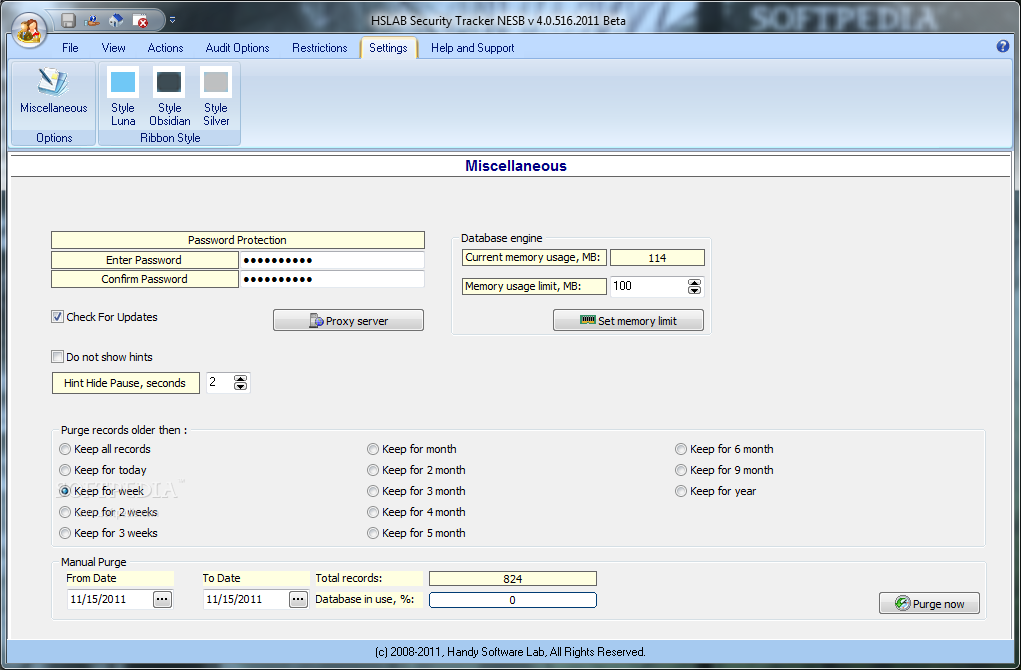The width and height of the screenshot is (1021, 670).
Task: Toggle the Check For Updates checkbox
Action: [57, 317]
